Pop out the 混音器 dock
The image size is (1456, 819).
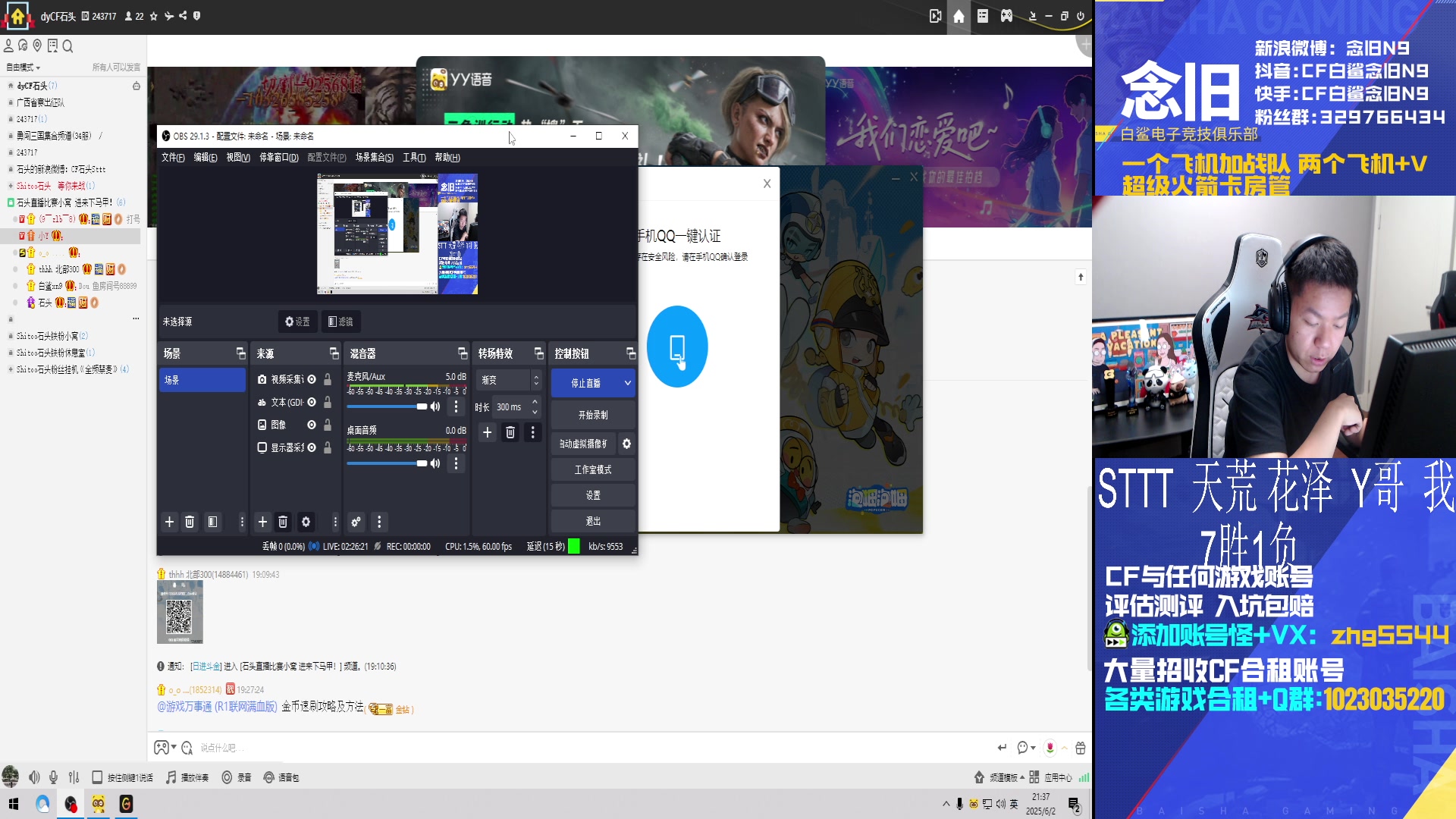point(463,353)
